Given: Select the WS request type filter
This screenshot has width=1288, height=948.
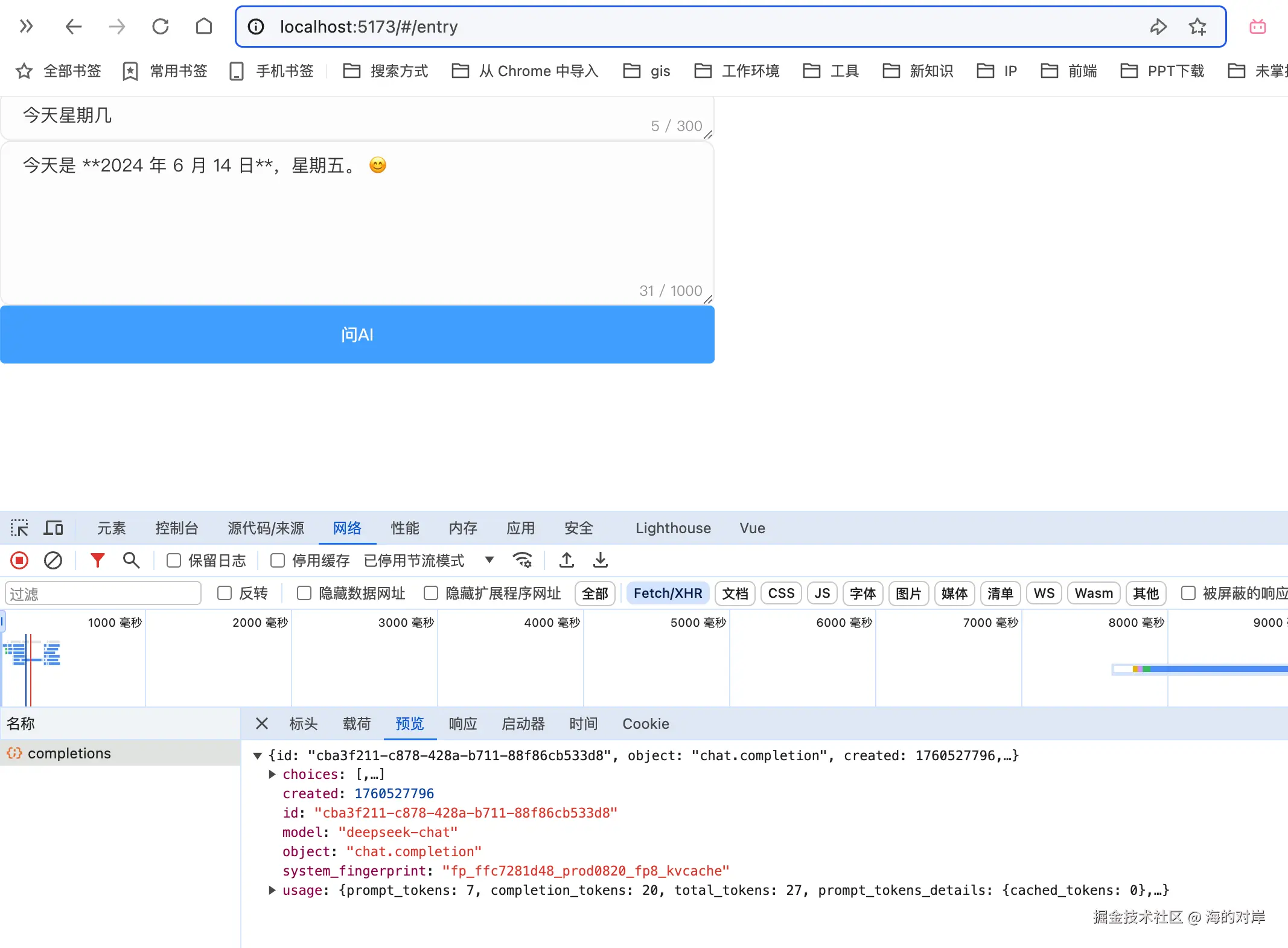Looking at the screenshot, I should point(1044,594).
